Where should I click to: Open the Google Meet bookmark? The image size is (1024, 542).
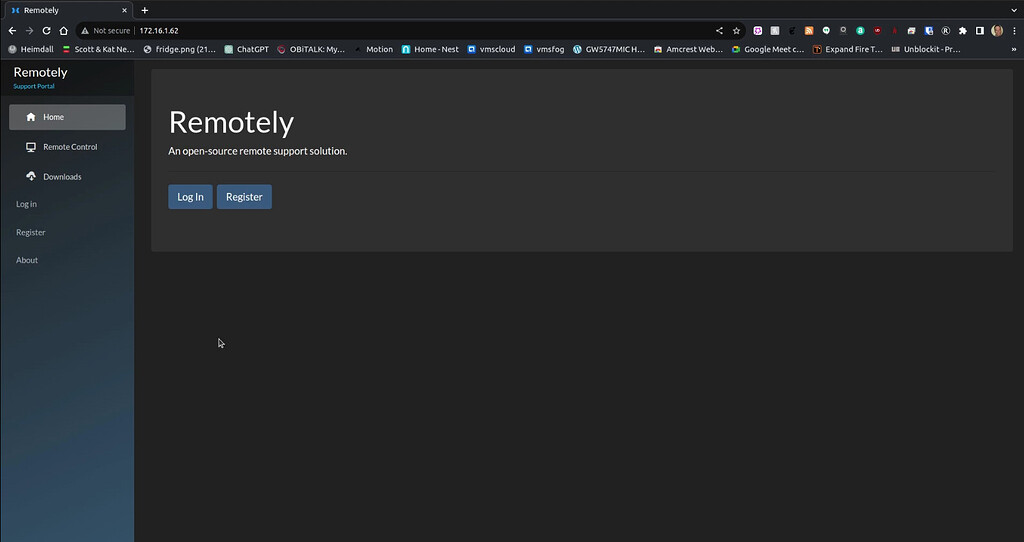pyautogui.click(x=768, y=49)
